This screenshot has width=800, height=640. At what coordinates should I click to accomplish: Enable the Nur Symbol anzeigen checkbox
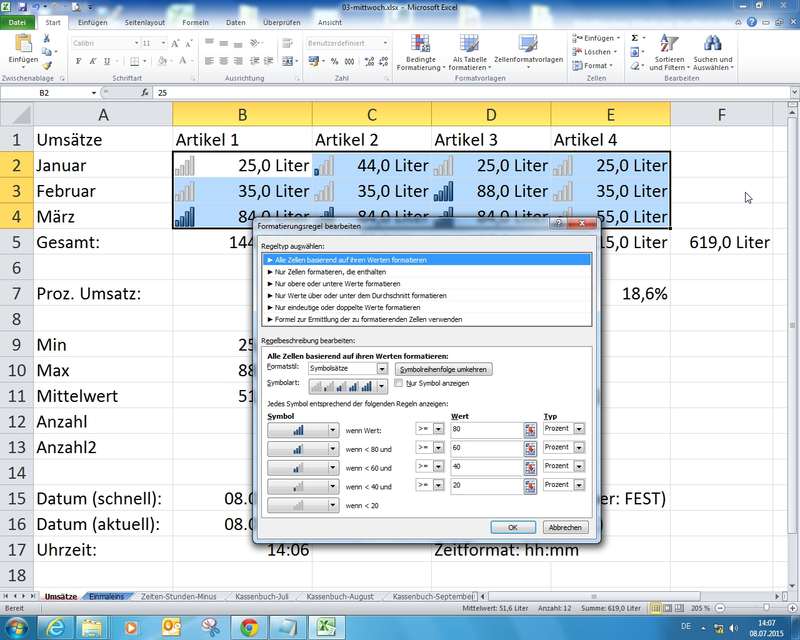(399, 383)
